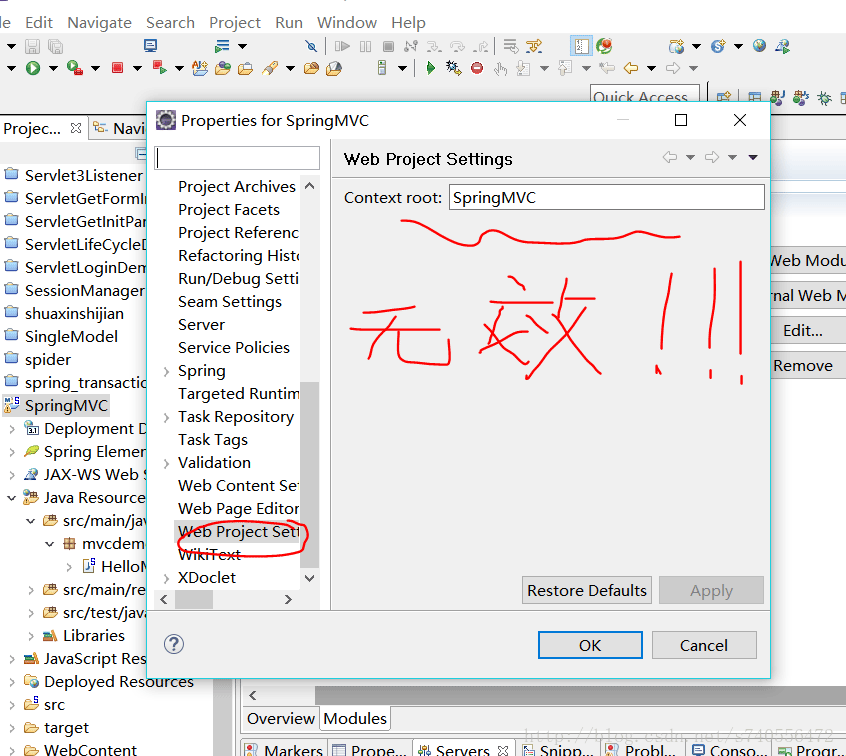Click the Context root text field

click(x=606, y=197)
